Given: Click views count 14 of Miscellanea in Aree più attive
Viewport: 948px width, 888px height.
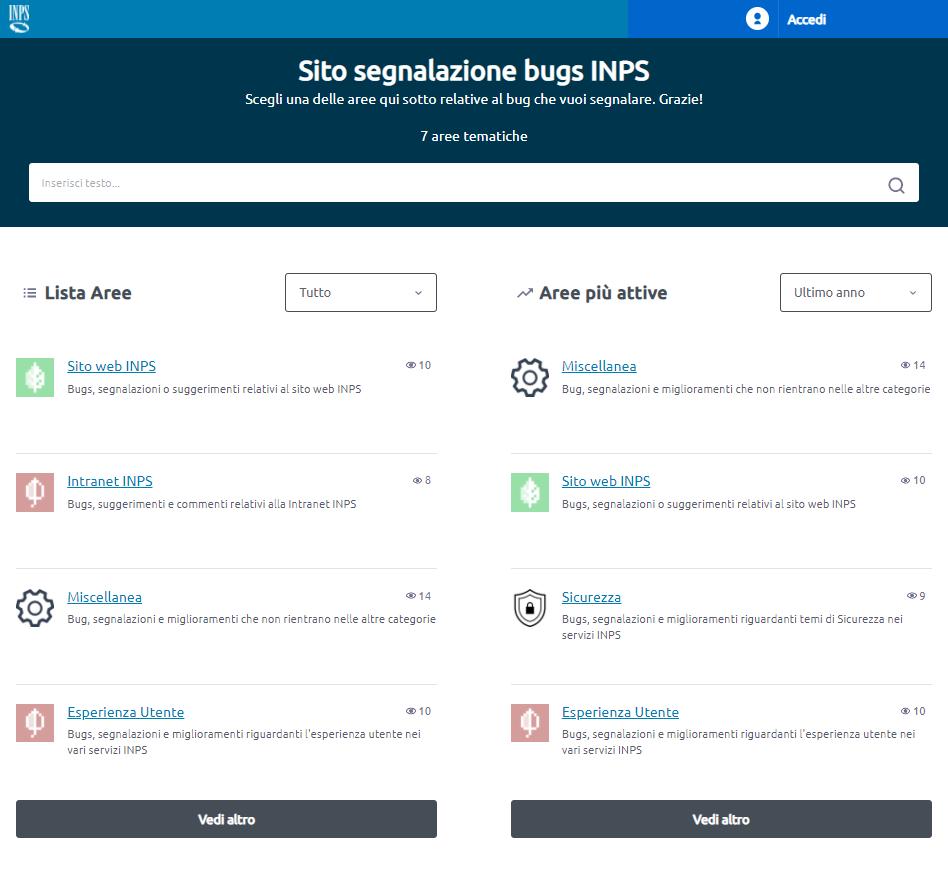Looking at the screenshot, I should 920,365.
